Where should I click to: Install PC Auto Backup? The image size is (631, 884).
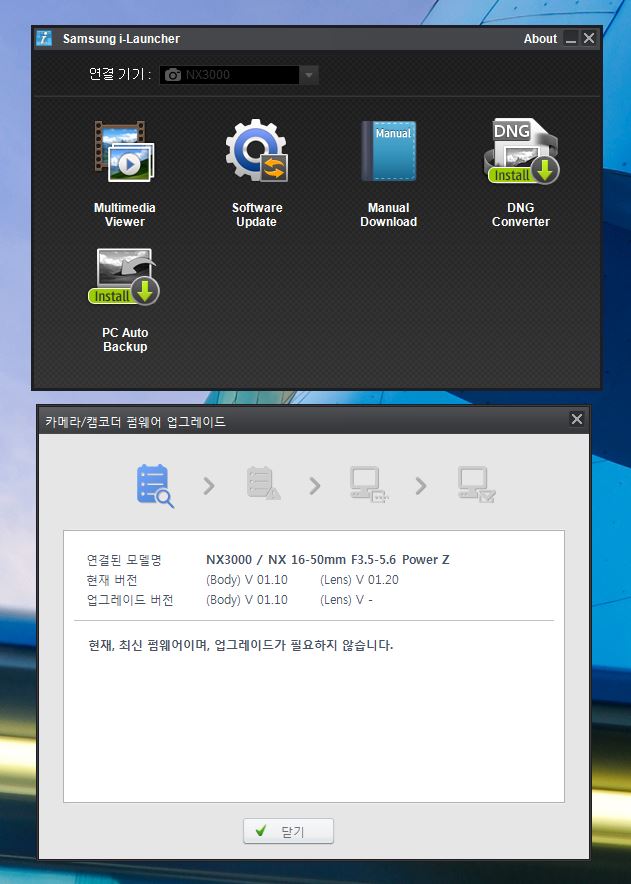124,277
